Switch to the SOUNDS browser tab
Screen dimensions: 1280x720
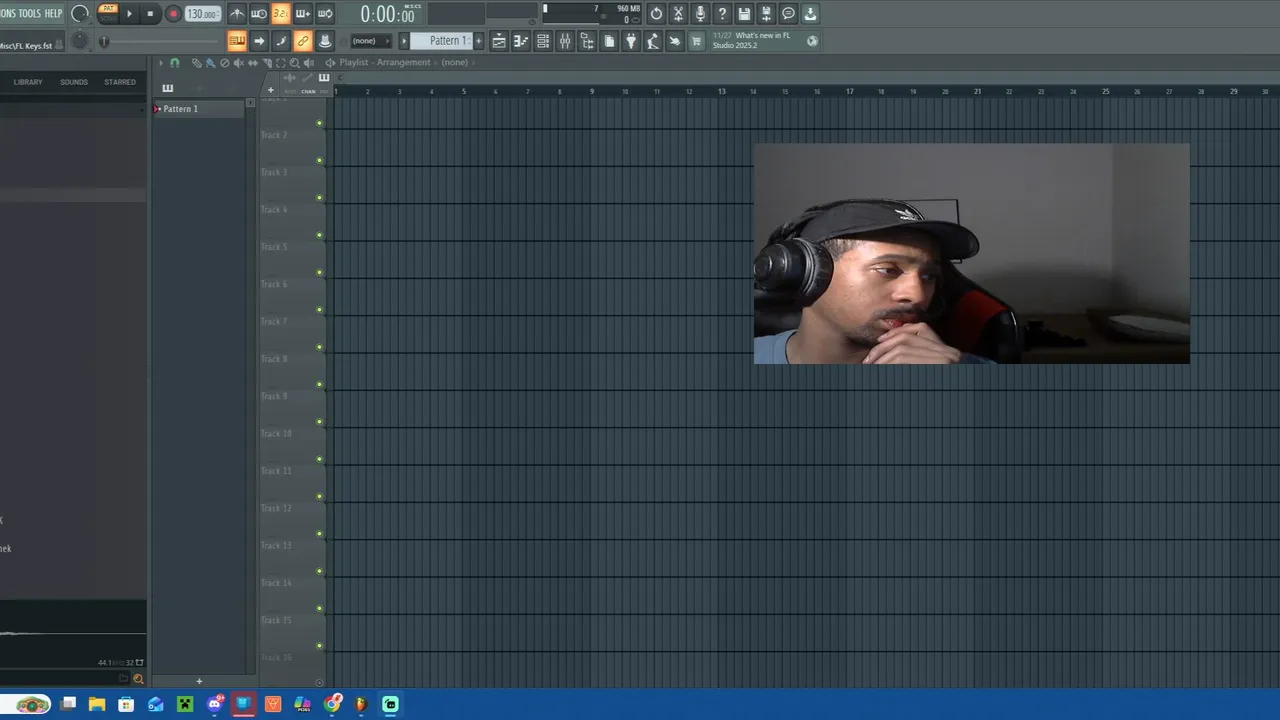[74, 82]
